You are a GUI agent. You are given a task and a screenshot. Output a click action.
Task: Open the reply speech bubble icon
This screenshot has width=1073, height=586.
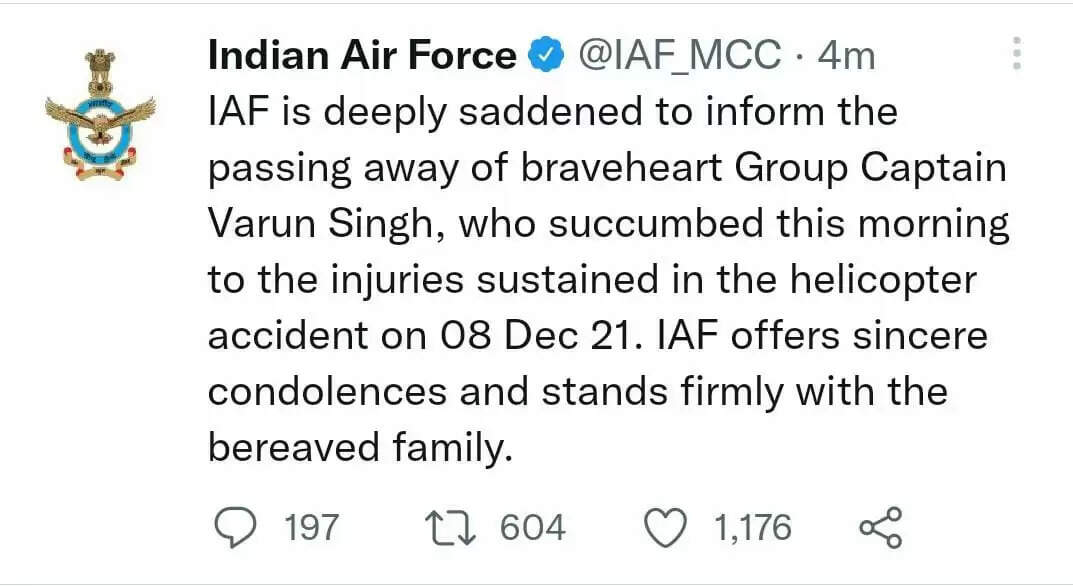click(235, 528)
